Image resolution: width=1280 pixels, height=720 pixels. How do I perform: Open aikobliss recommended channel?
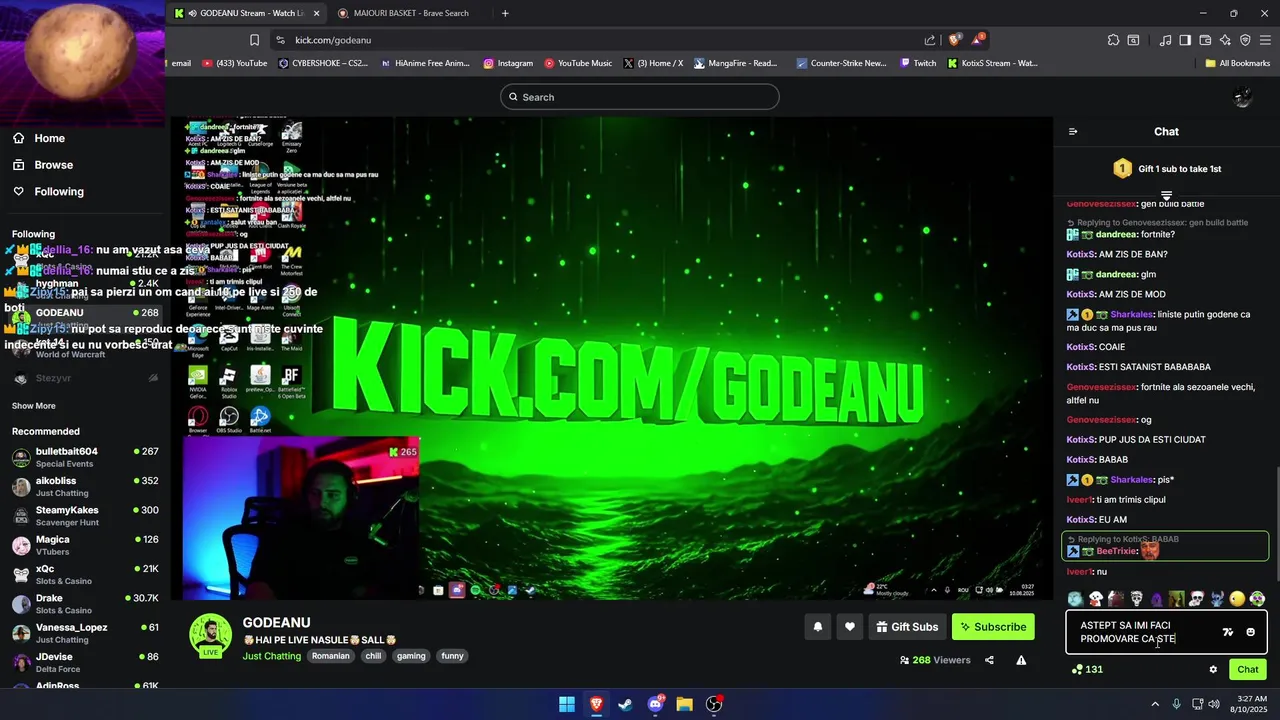[84, 486]
